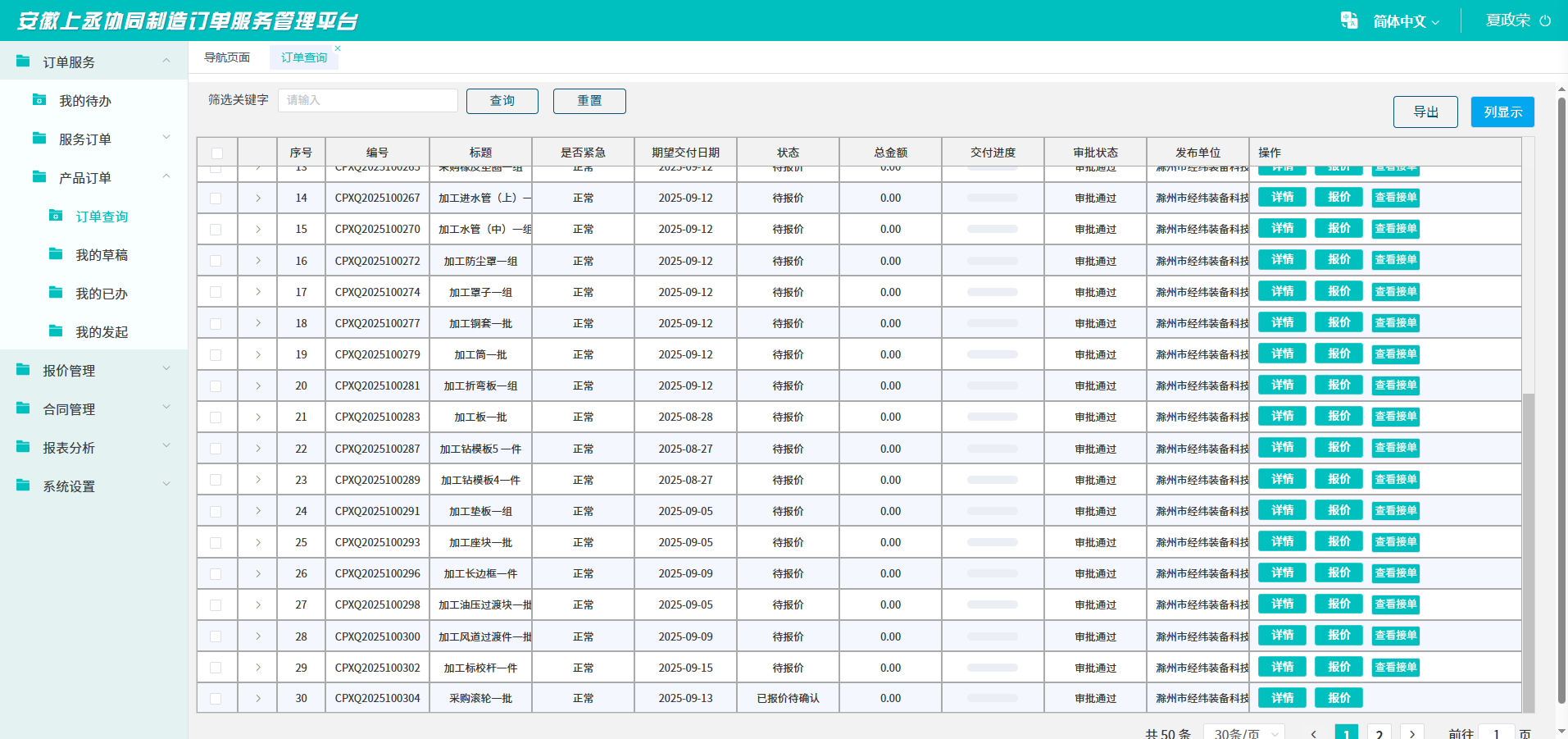Click the 报表分析 folder icon
1568x739 pixels.
23,447
